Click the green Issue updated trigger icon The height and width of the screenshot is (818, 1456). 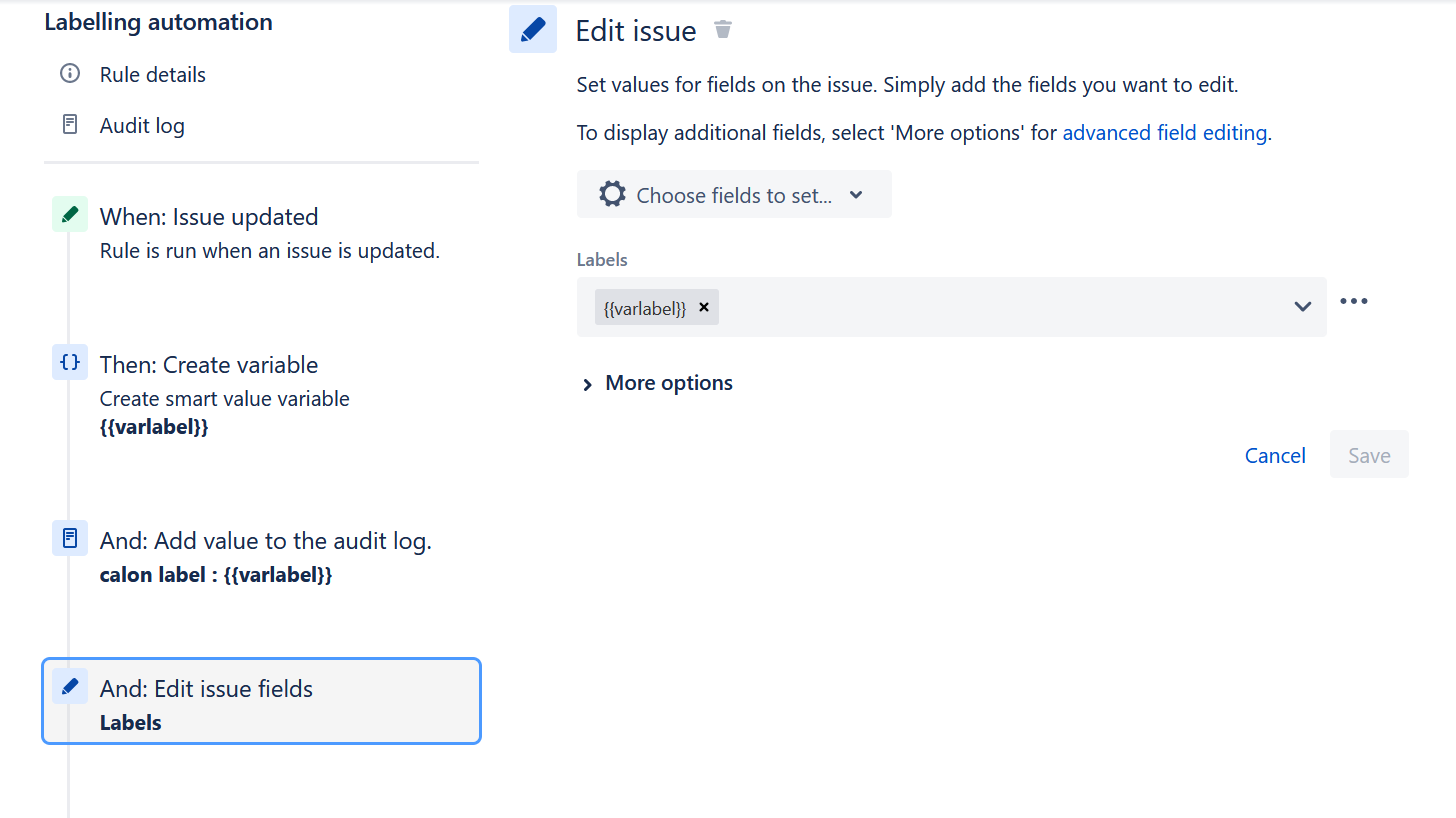click(x=70, y=214)
